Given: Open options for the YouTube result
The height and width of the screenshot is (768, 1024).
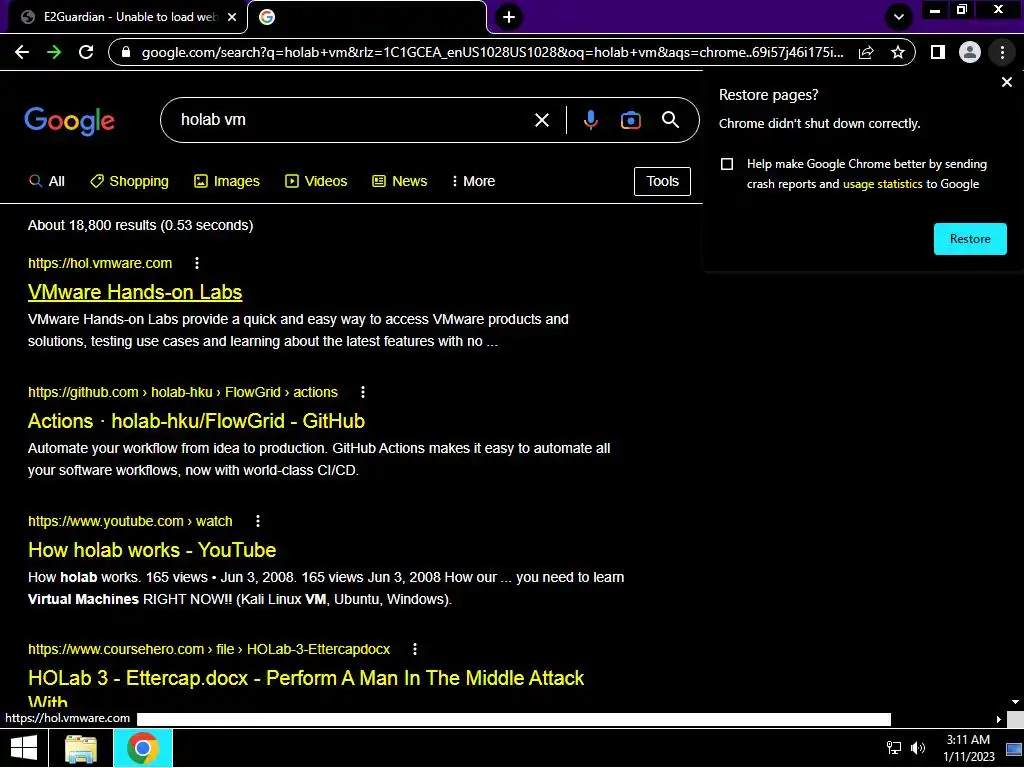Looking at the screenshot, I should 258,521.
